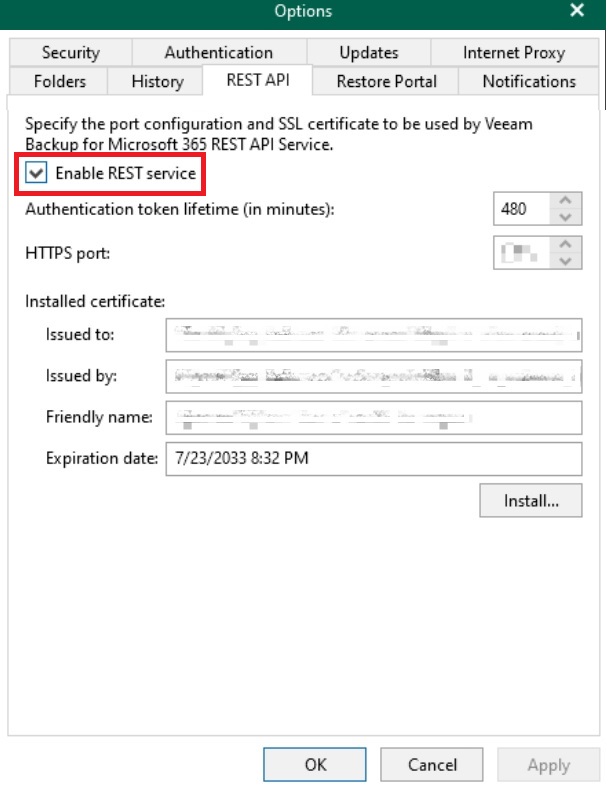Open the Restore Portal tab

386,81
